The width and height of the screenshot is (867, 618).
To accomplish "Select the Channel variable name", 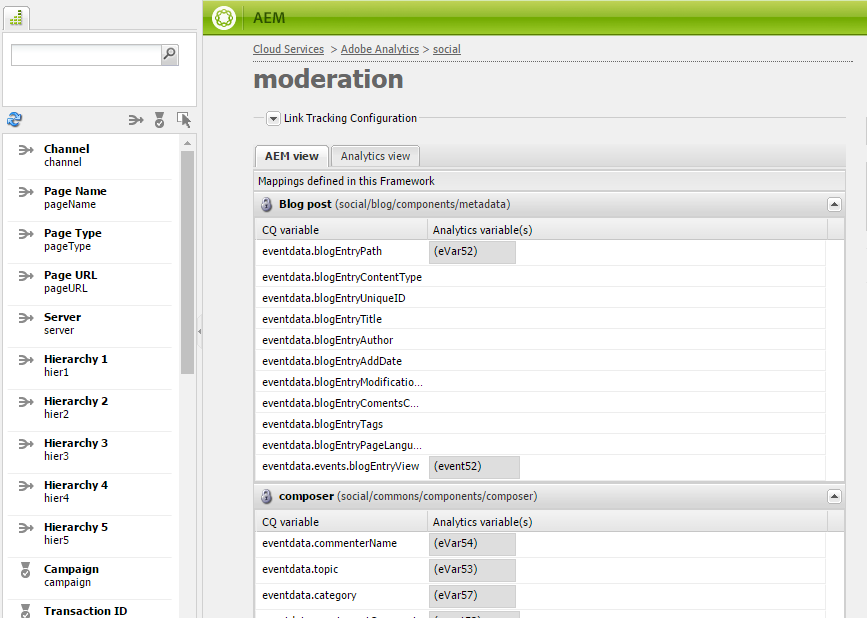I will pyautogui.click(x=66, y=149).
